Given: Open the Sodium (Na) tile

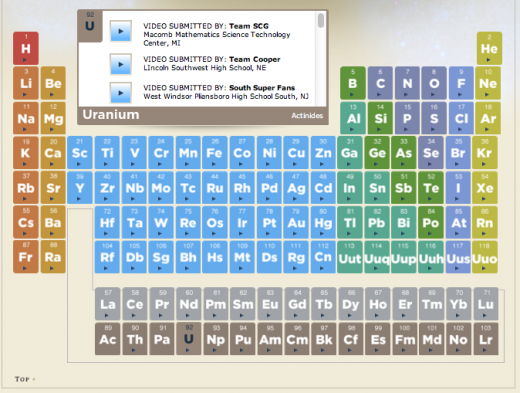Looking at the screenshot, I should coord(26,118).
